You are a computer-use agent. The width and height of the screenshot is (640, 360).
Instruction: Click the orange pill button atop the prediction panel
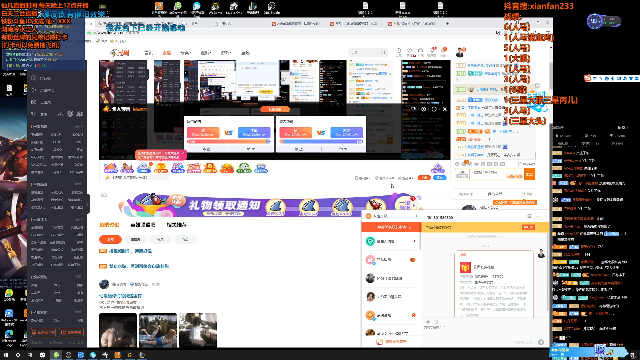275,109
